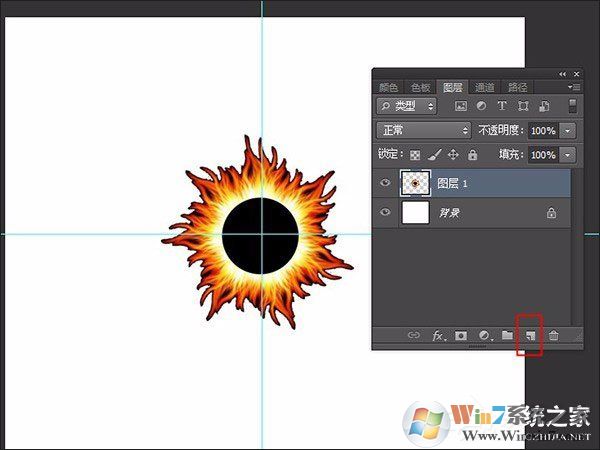Switch to the 路径 tab
Viewport: 600px width, 450px height.
pyautogui.click(x=517, y=87)
